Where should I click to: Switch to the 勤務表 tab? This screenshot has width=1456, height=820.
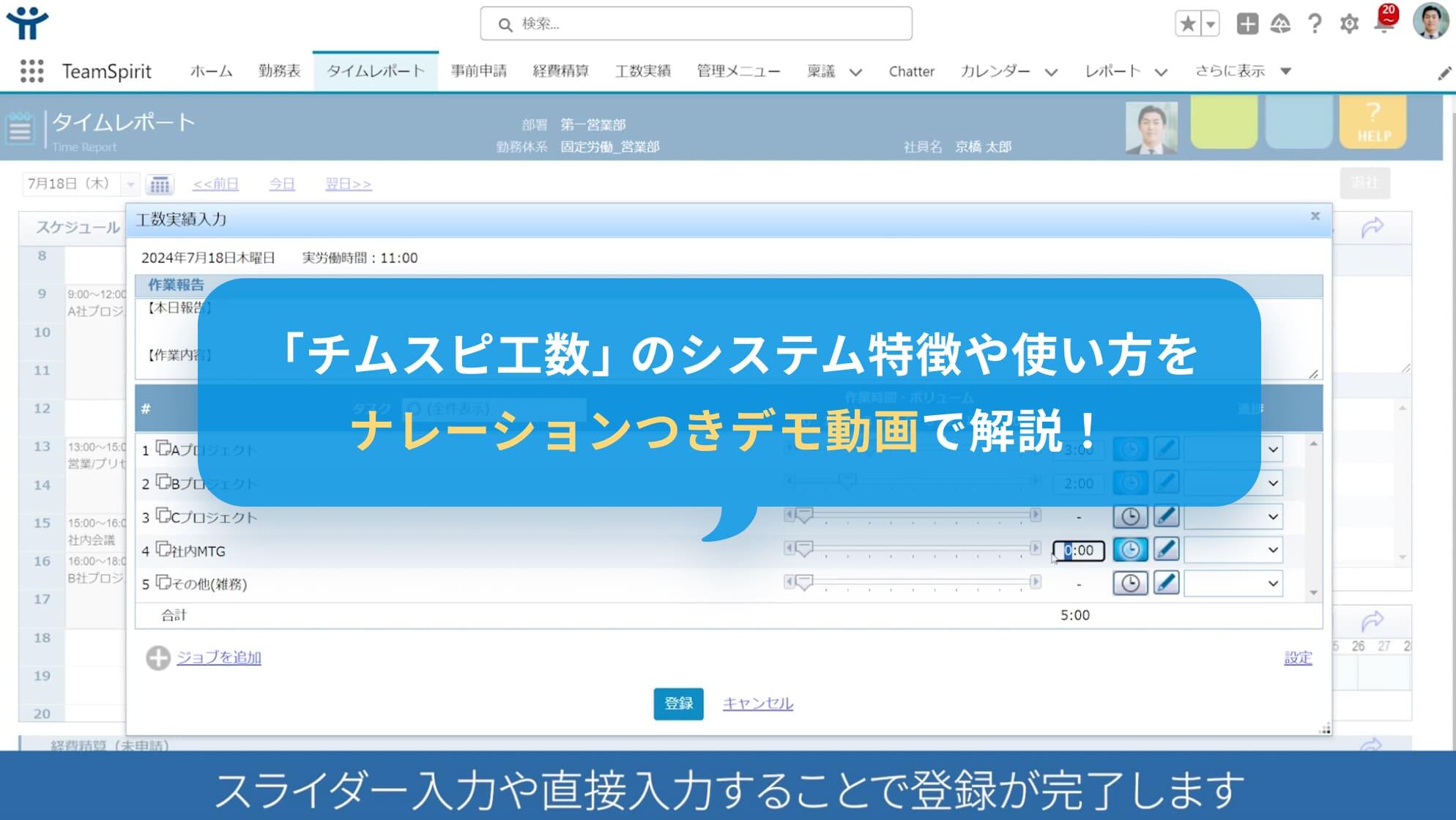pyautogui.click(x=280, y=71)
